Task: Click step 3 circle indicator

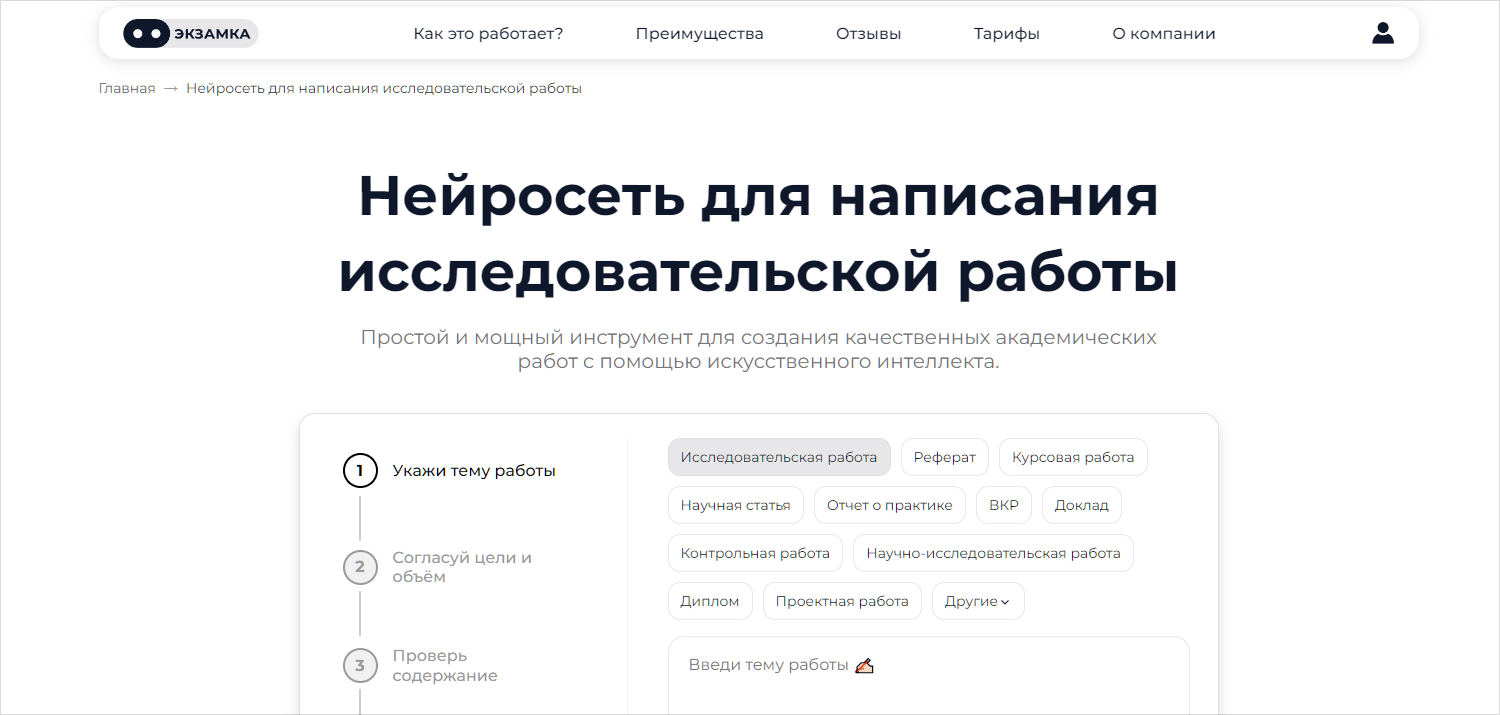Action: [360, 665]
